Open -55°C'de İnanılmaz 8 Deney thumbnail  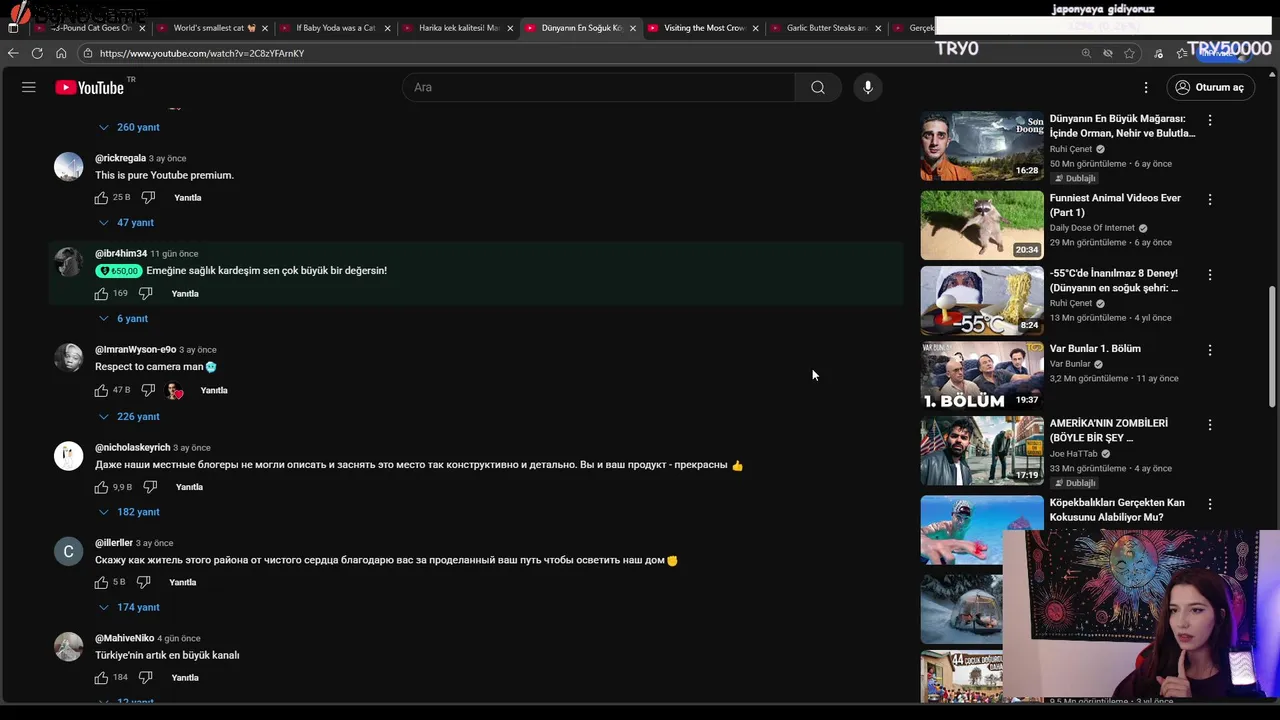click(x=982, y=300)
